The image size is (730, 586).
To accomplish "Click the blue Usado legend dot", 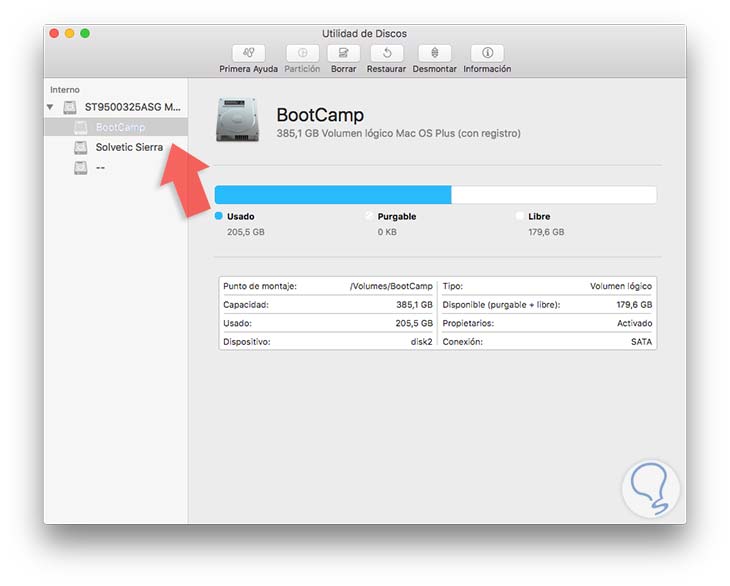I will tap(218, 216).
